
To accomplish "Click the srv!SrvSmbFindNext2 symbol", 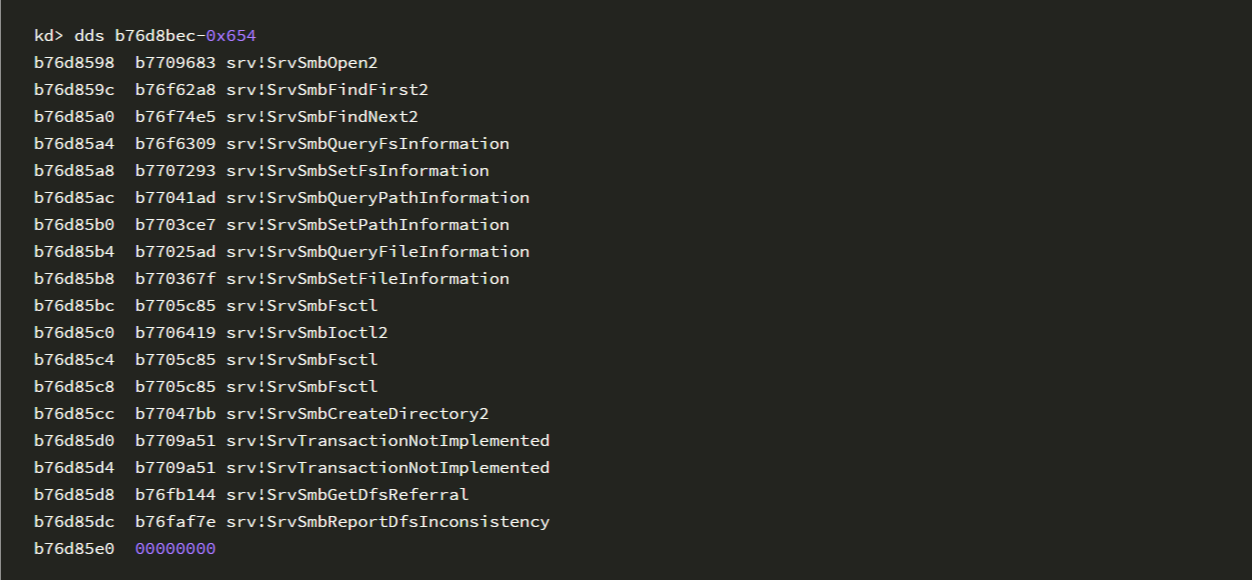I will [322, 117].
